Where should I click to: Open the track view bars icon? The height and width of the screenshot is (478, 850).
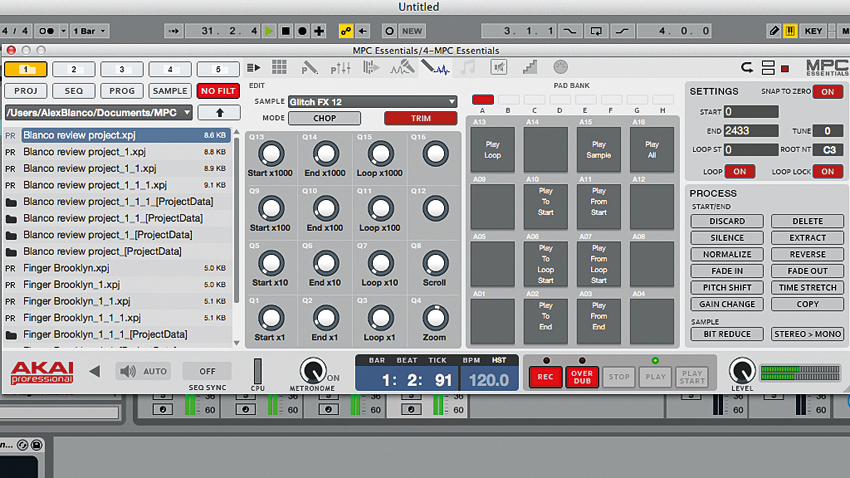coord(371,67)
